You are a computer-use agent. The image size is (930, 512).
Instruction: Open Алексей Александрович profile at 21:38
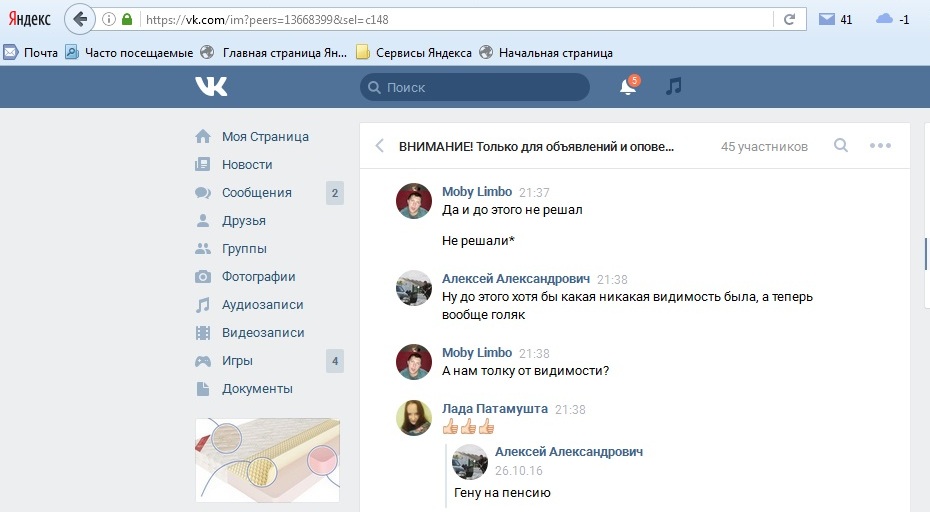(516, 279)
